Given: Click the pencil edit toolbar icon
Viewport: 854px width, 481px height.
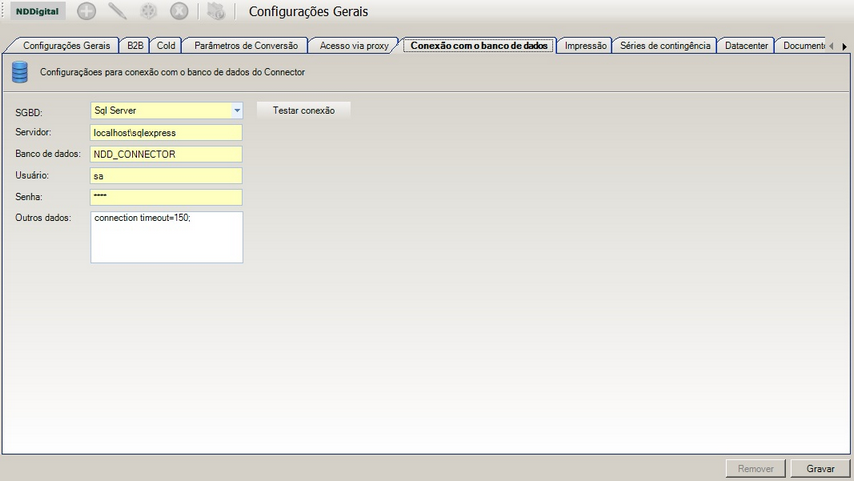Looking at the screenshot, I should [117, 11].
